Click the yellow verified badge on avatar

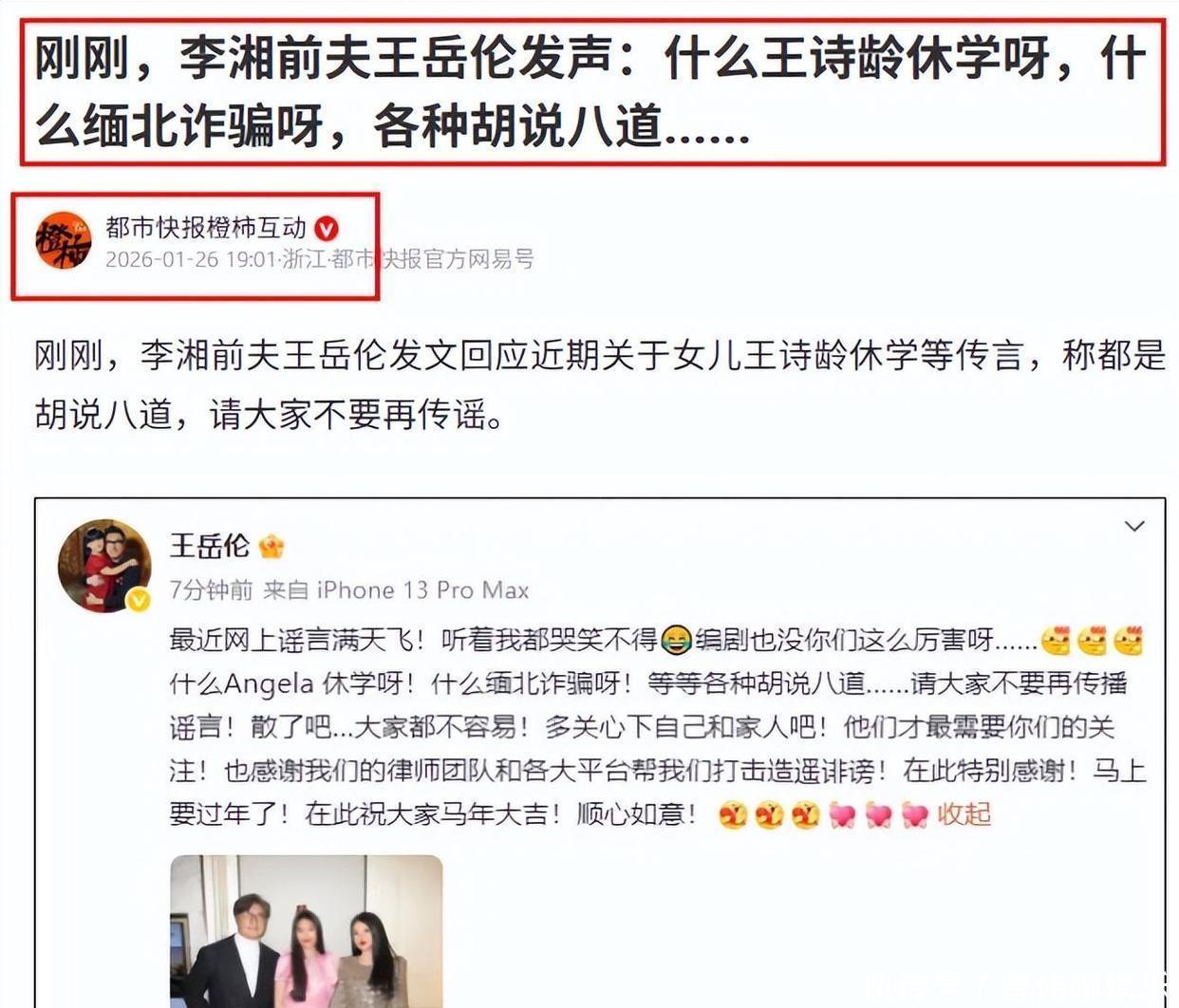[139, 599]
